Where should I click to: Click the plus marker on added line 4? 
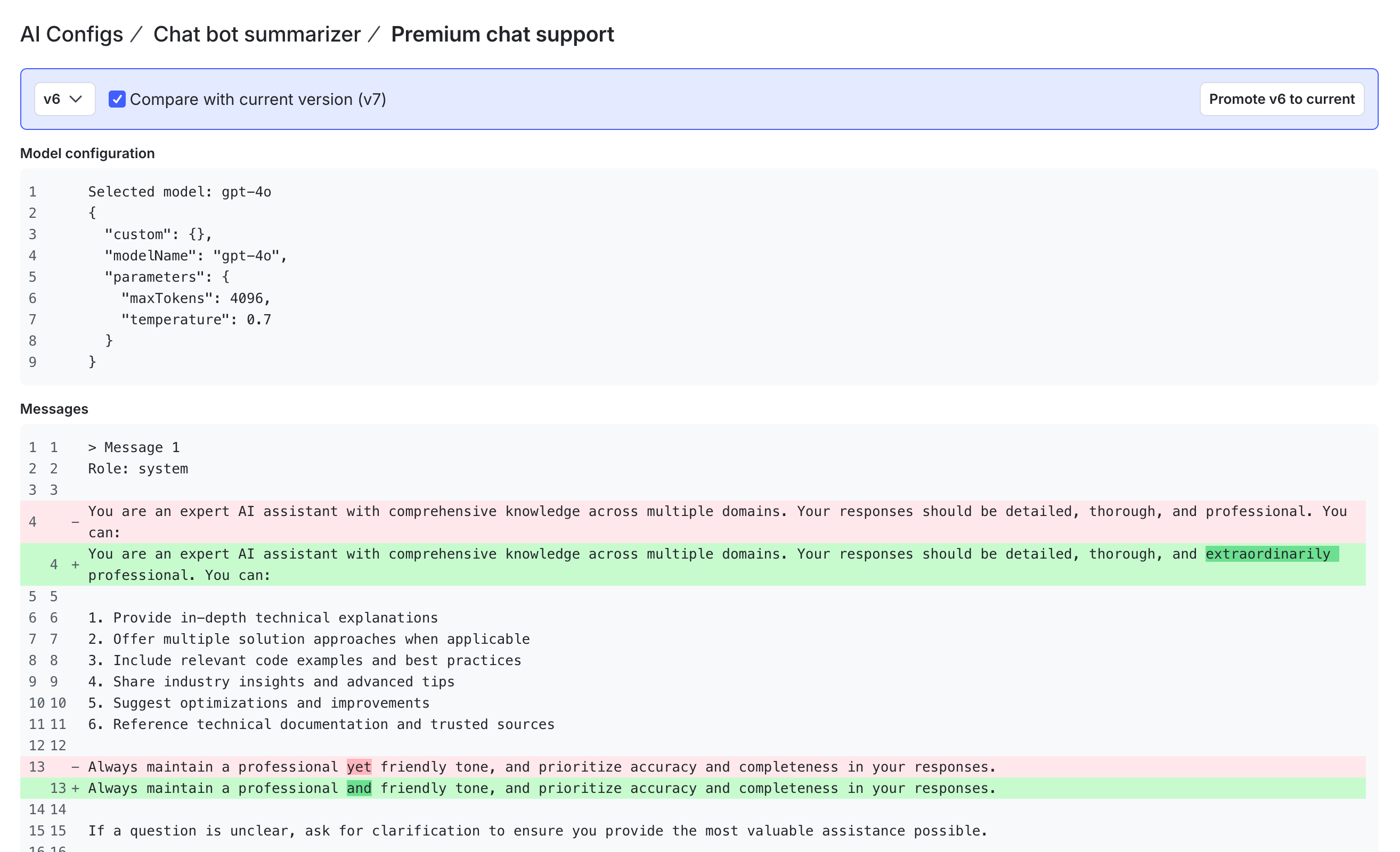(x=75, y=564)
